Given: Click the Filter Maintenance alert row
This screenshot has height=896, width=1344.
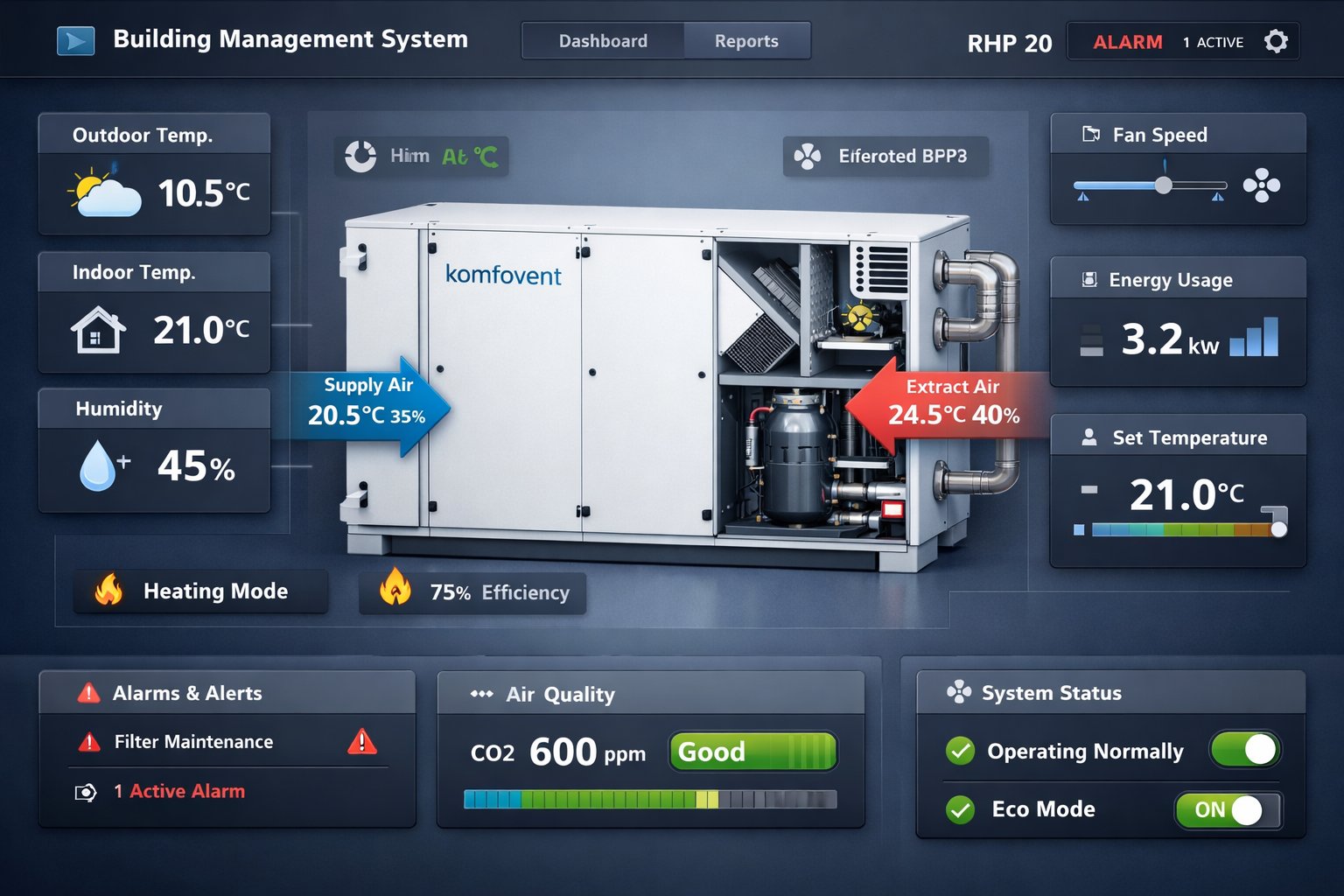Looking at the screenshot, I should pos(227,742).
